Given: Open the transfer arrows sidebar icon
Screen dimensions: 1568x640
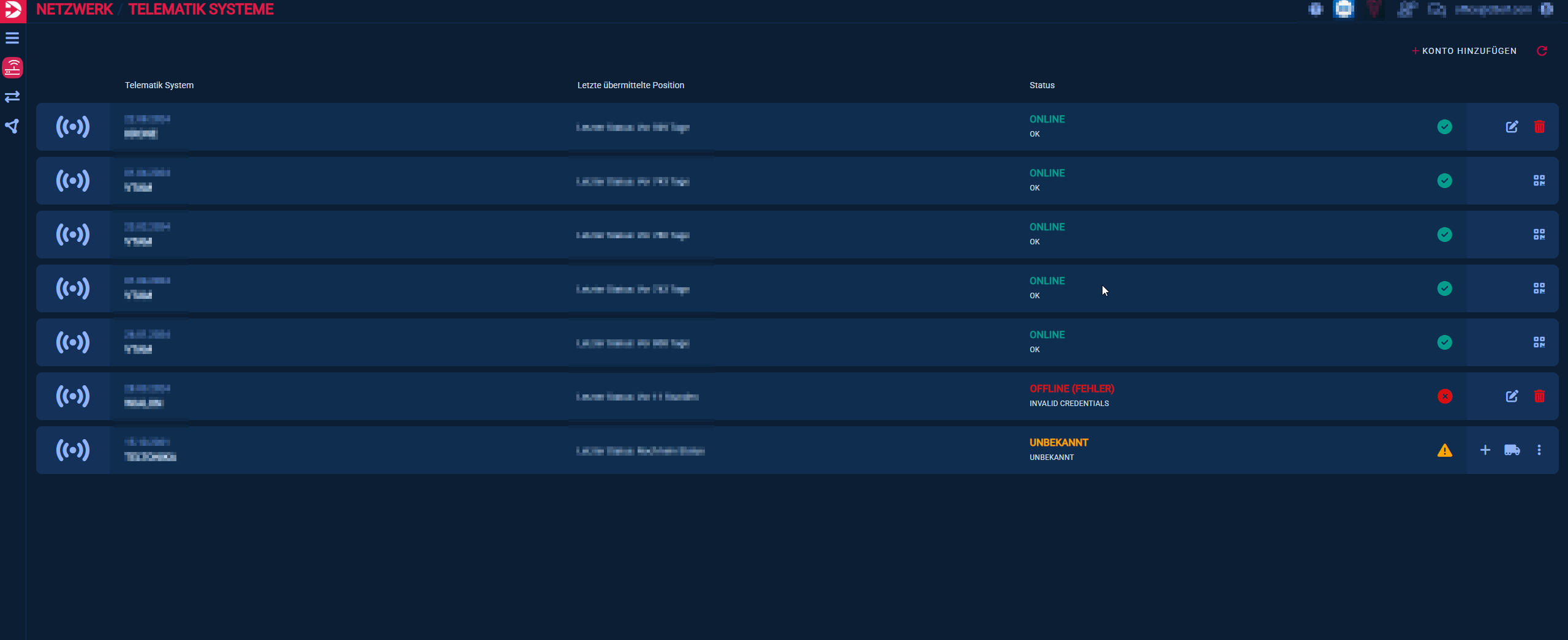Looking at the screenshot, I should (12, 97).
